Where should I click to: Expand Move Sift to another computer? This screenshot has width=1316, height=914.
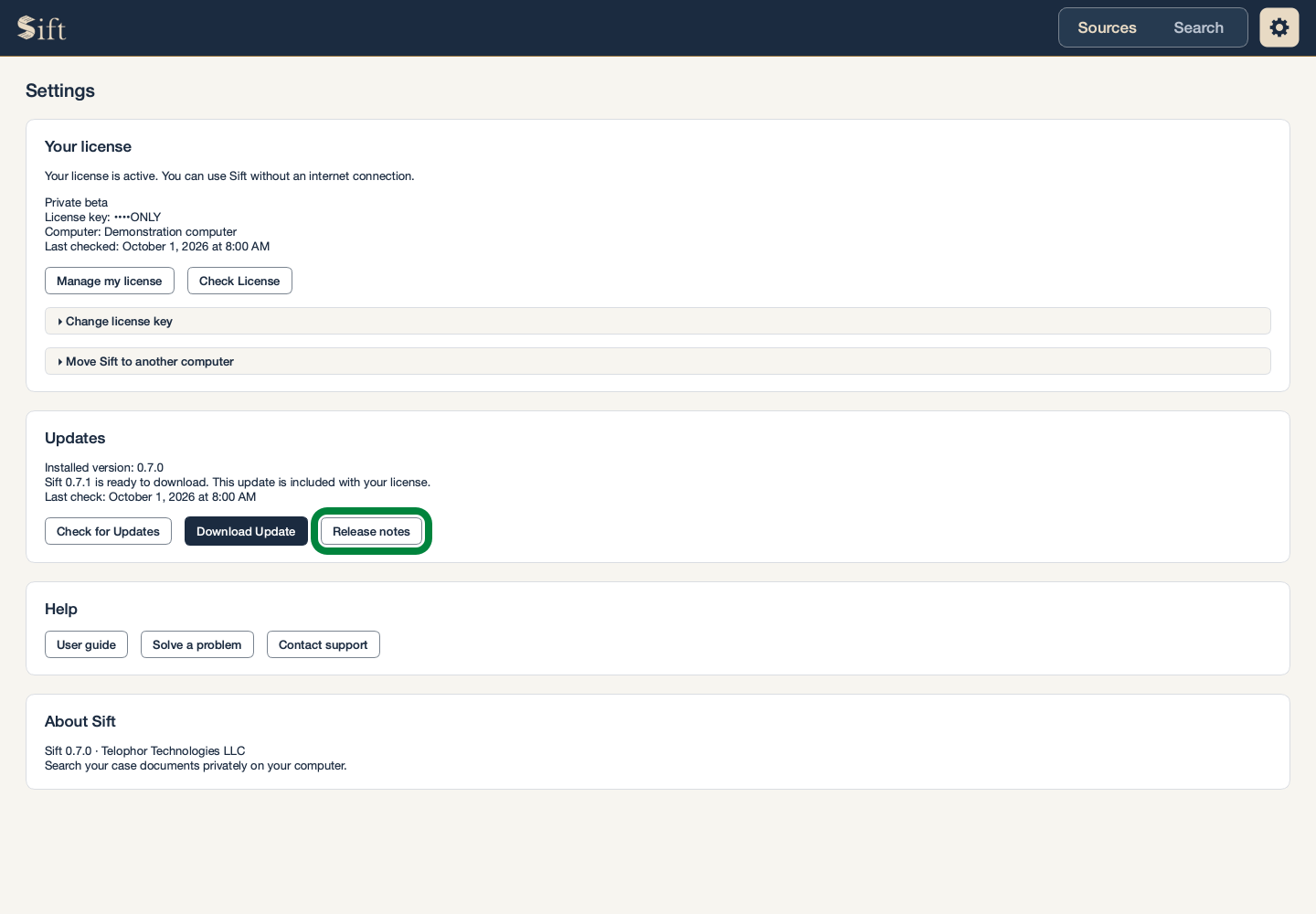tap(658, 361)
